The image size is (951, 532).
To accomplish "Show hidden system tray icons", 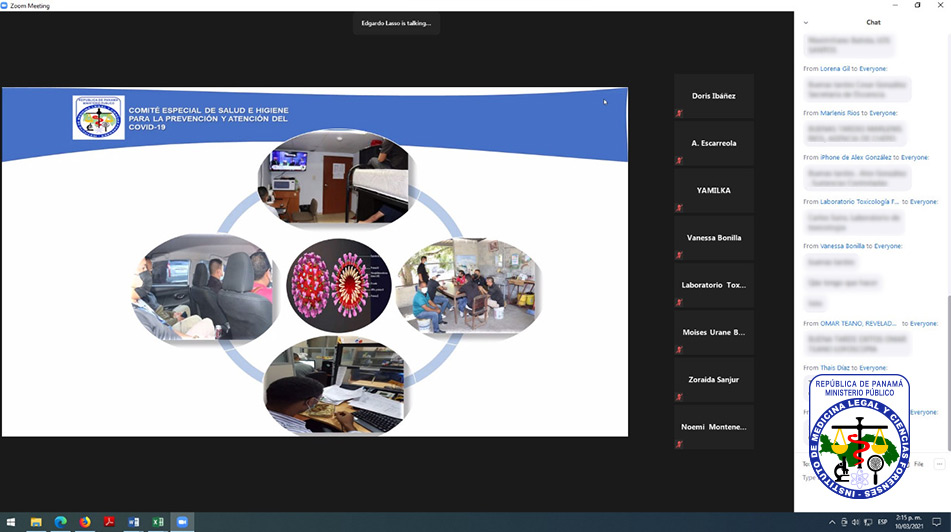I will 832,522.
